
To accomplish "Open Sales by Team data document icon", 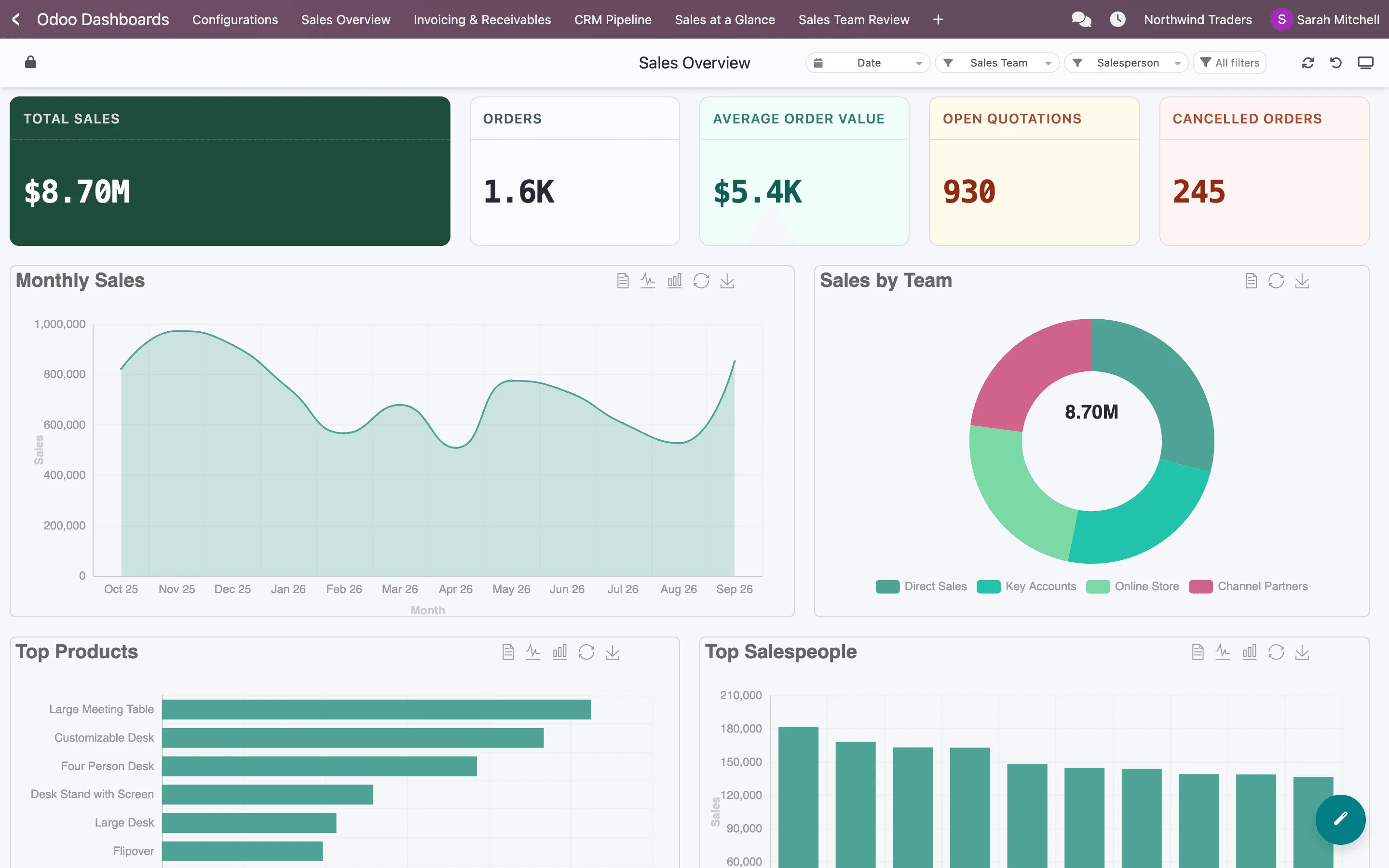I will (1251, 281).
